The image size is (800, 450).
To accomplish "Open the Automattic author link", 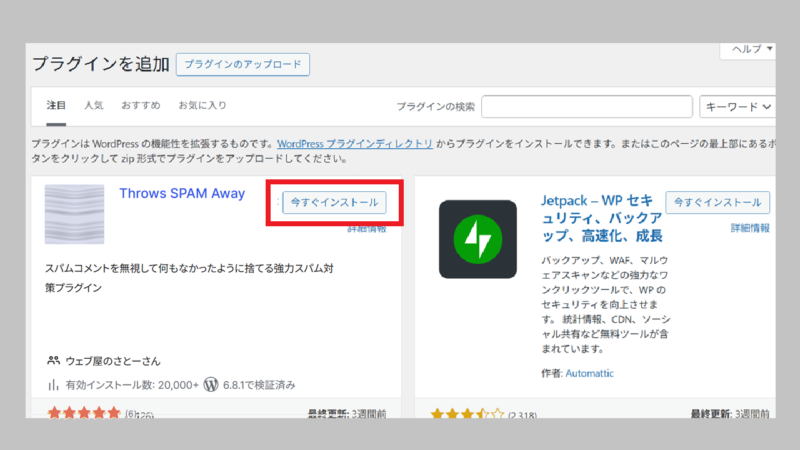I will pos(589,373).
